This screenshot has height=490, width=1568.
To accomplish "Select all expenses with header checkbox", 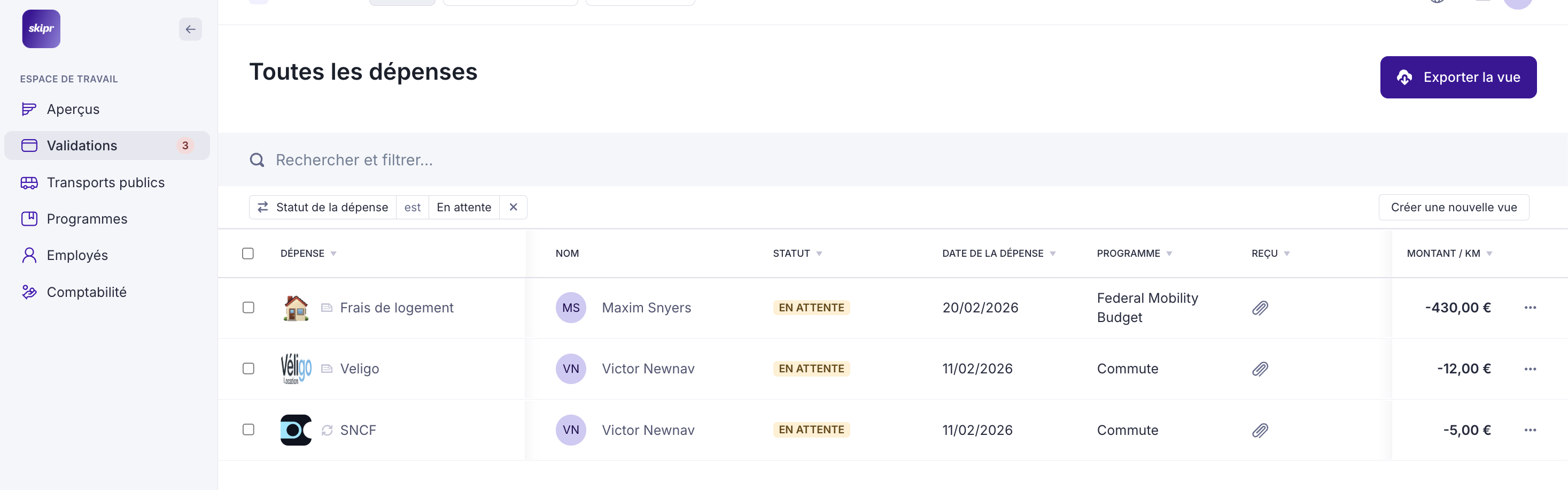I will coord(248,254).
